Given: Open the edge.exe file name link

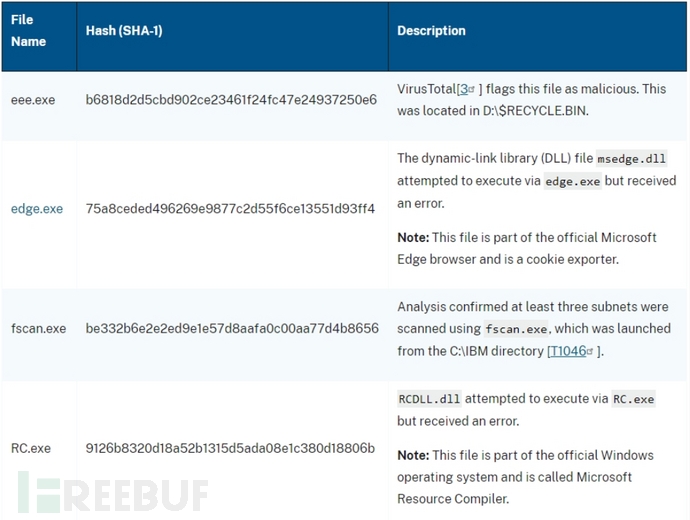Looking at the screenshot, I should click(x=37, y=209).
